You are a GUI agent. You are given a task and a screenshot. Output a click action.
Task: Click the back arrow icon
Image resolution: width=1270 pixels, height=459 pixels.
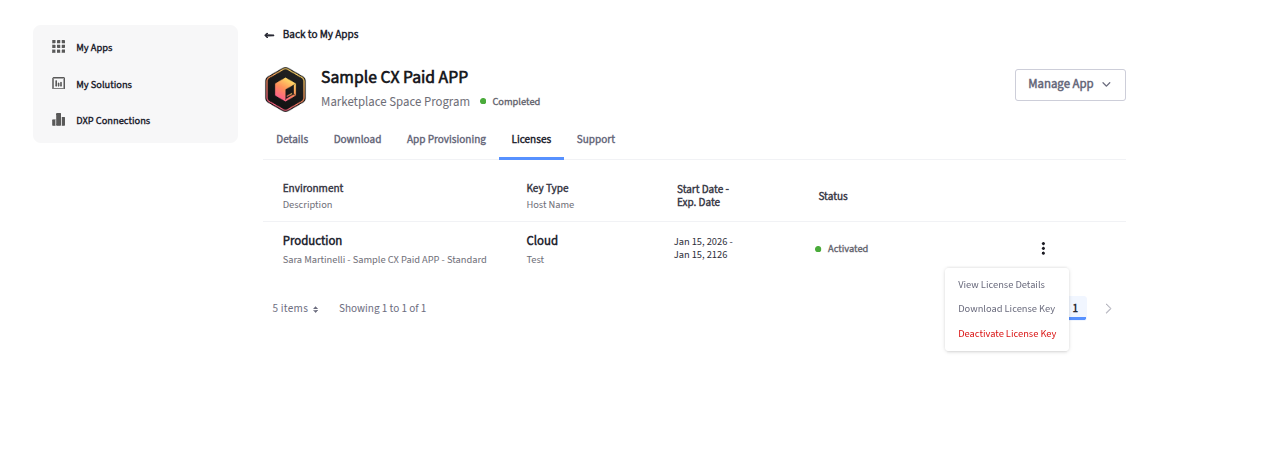point(269,35)
